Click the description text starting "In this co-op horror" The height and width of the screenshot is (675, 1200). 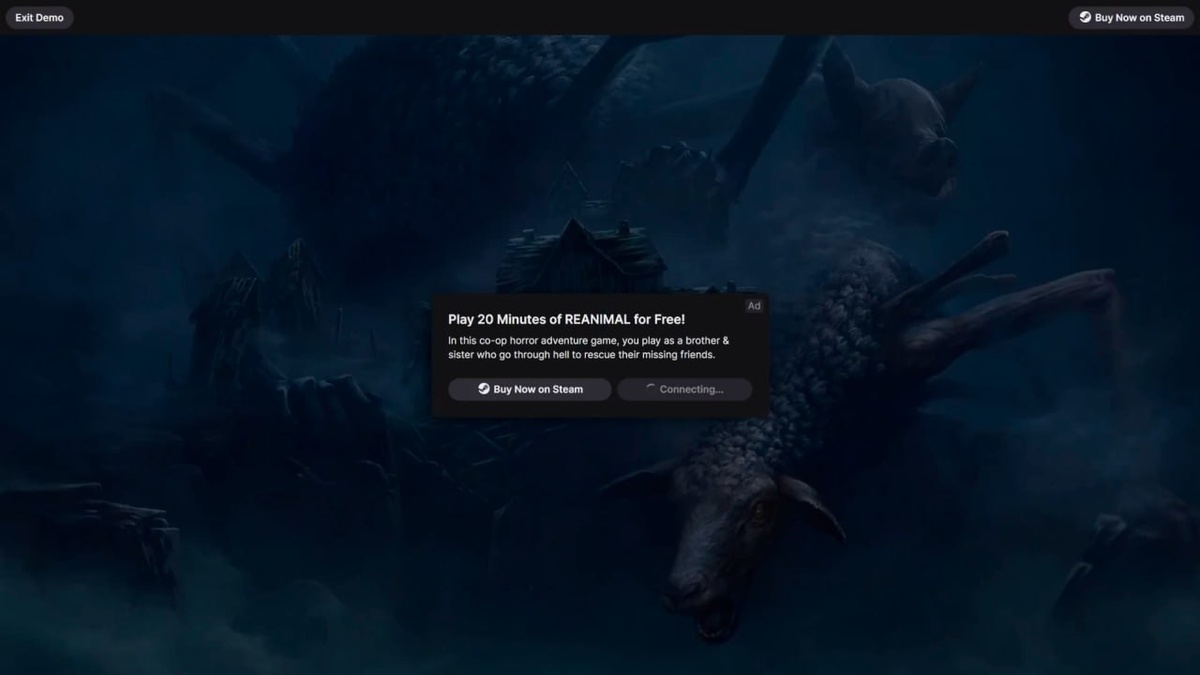(x=589, y=347)
